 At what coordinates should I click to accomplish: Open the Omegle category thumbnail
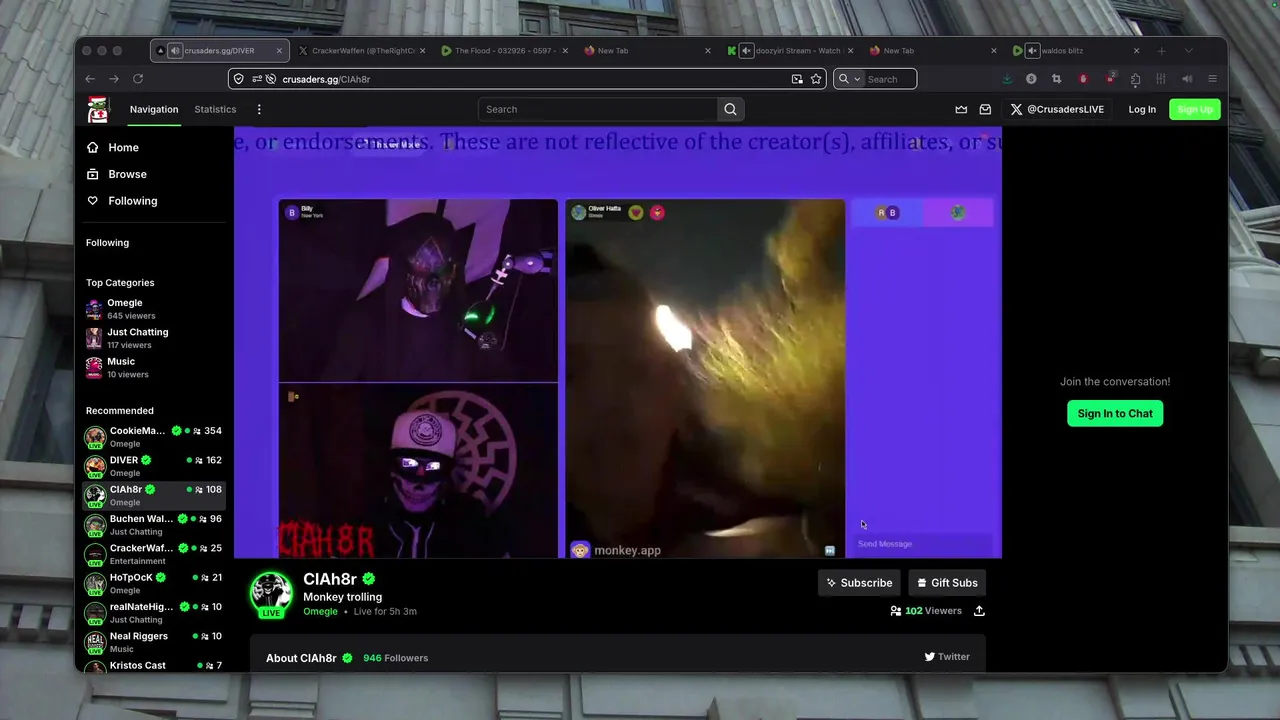pyautogui.click(x=94, y=309)
